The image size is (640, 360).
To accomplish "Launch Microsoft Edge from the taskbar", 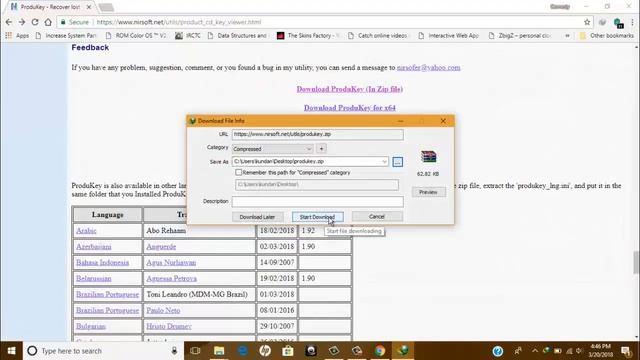I will tap(242, 351).
